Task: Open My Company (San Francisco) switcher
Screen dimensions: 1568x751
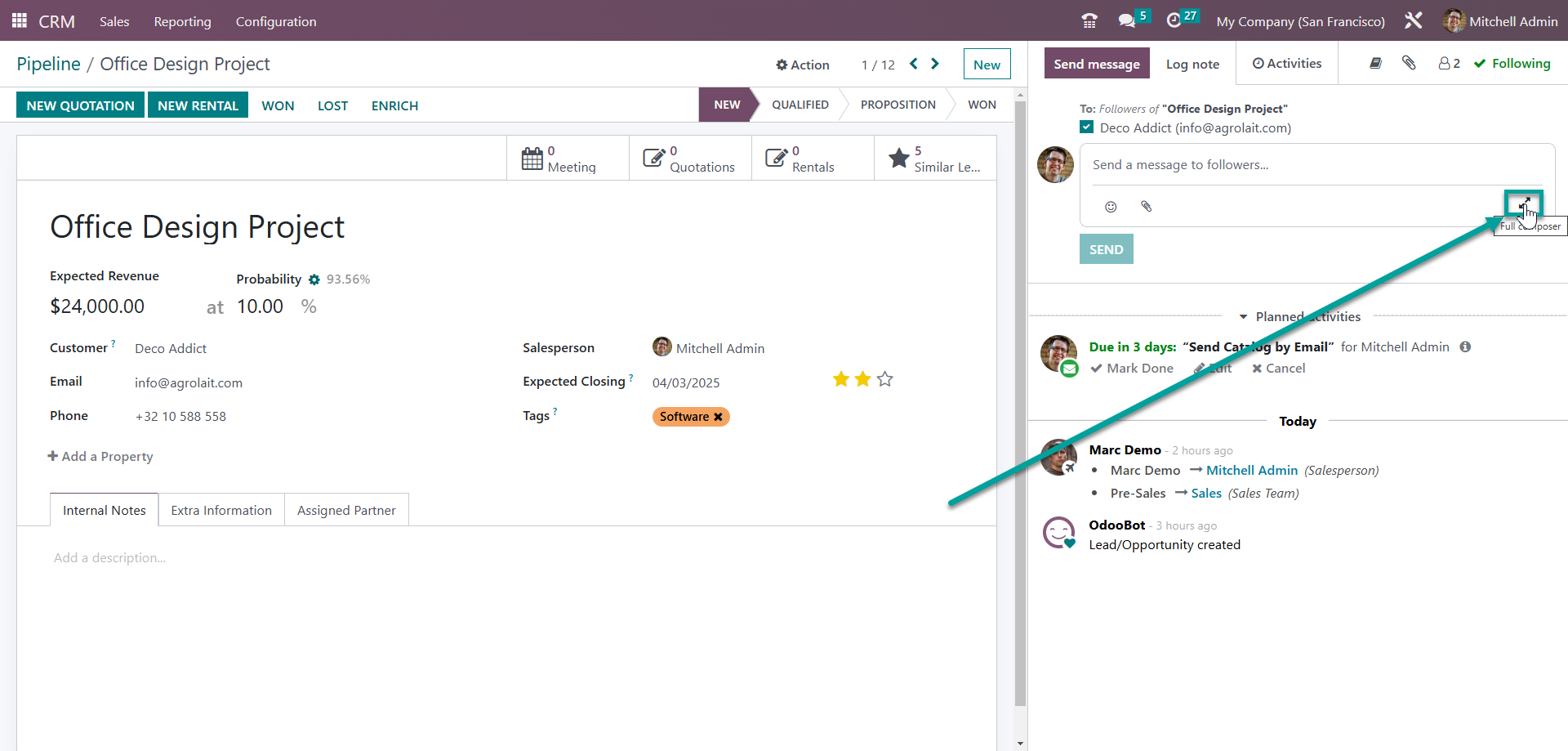Action: point(1301,21)
